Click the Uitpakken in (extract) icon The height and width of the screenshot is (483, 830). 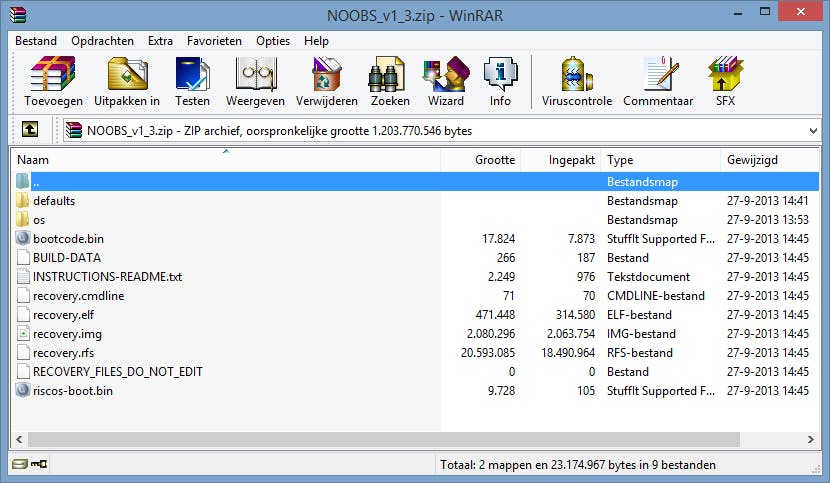[127, 74]
